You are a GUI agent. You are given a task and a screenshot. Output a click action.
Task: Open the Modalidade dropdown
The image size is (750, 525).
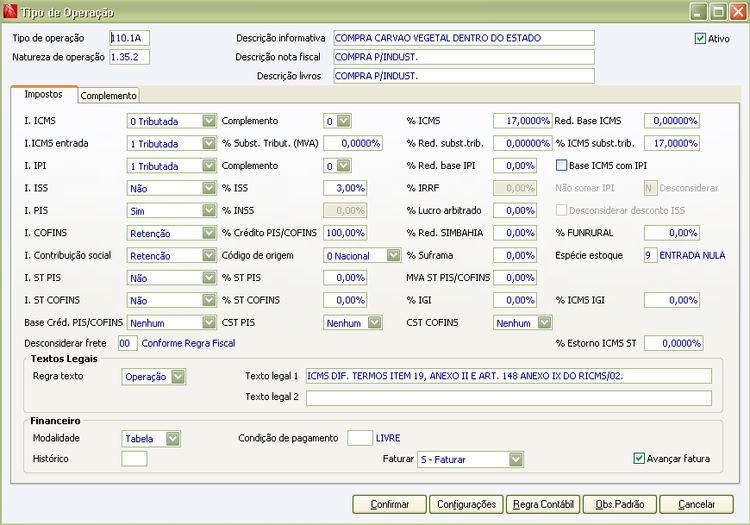point(173,439)
